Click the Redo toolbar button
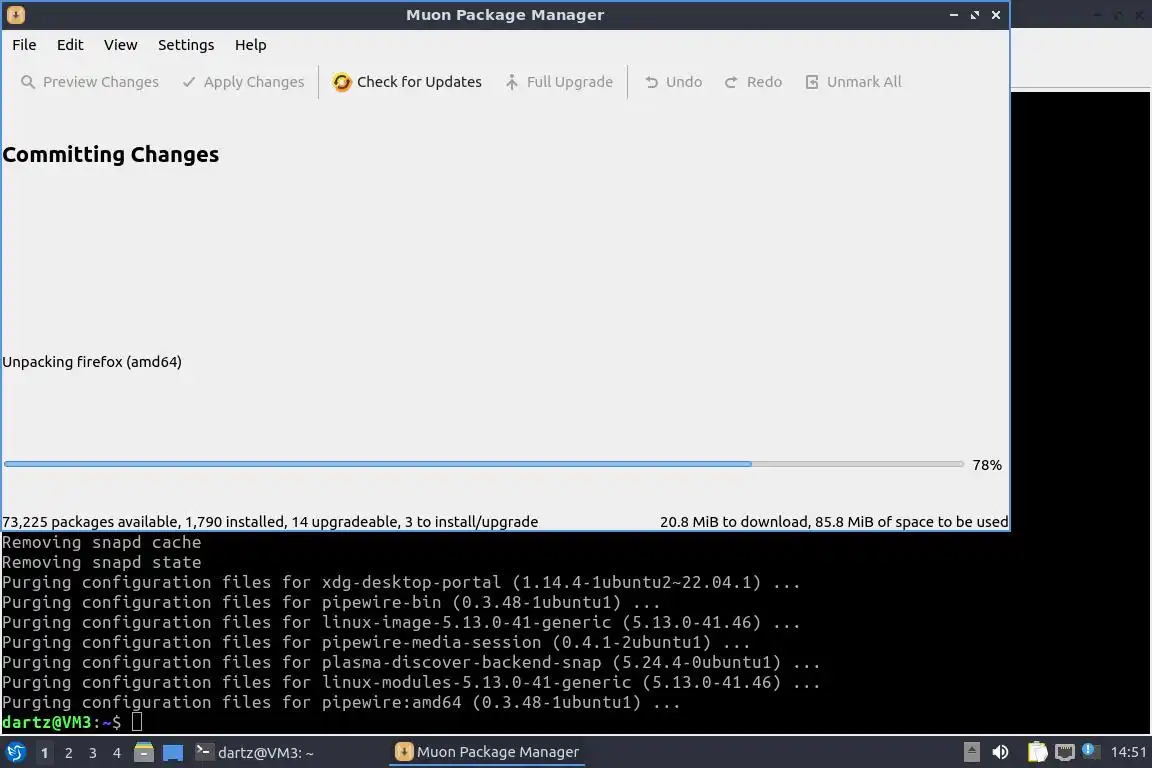Screen dimensions: 1152x768 tap(753, 82)
